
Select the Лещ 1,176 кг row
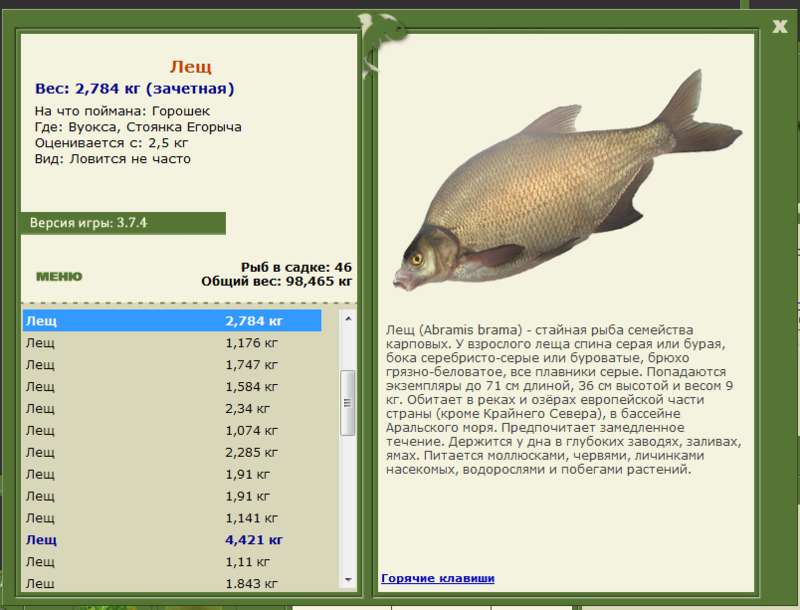coord(172,343)
